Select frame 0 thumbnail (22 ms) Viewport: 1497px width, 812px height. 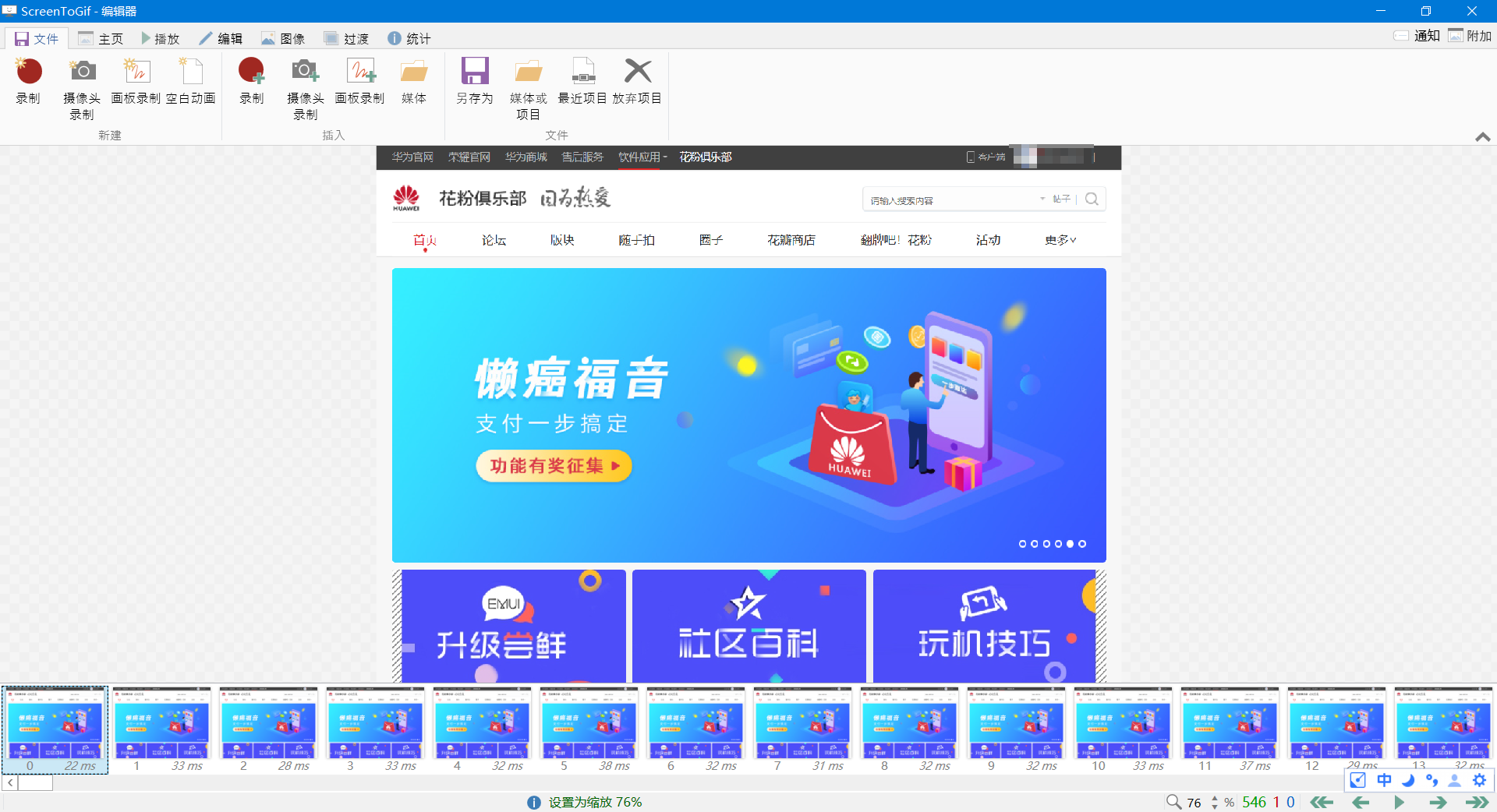[x=55, y=729]
